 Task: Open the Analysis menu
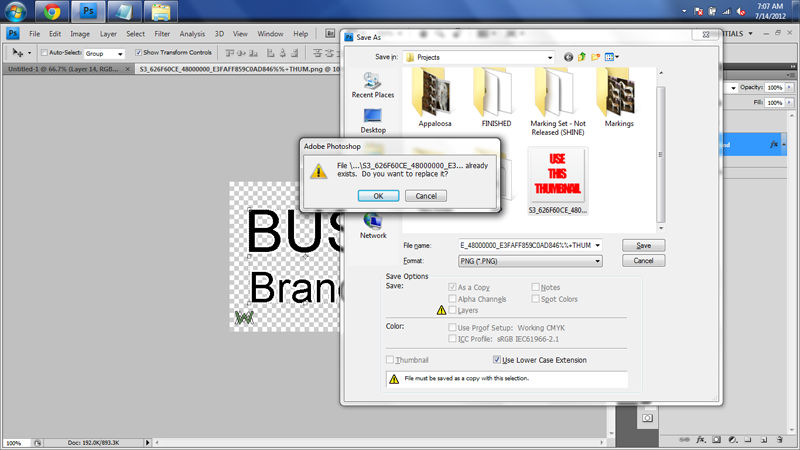(192, 34)
